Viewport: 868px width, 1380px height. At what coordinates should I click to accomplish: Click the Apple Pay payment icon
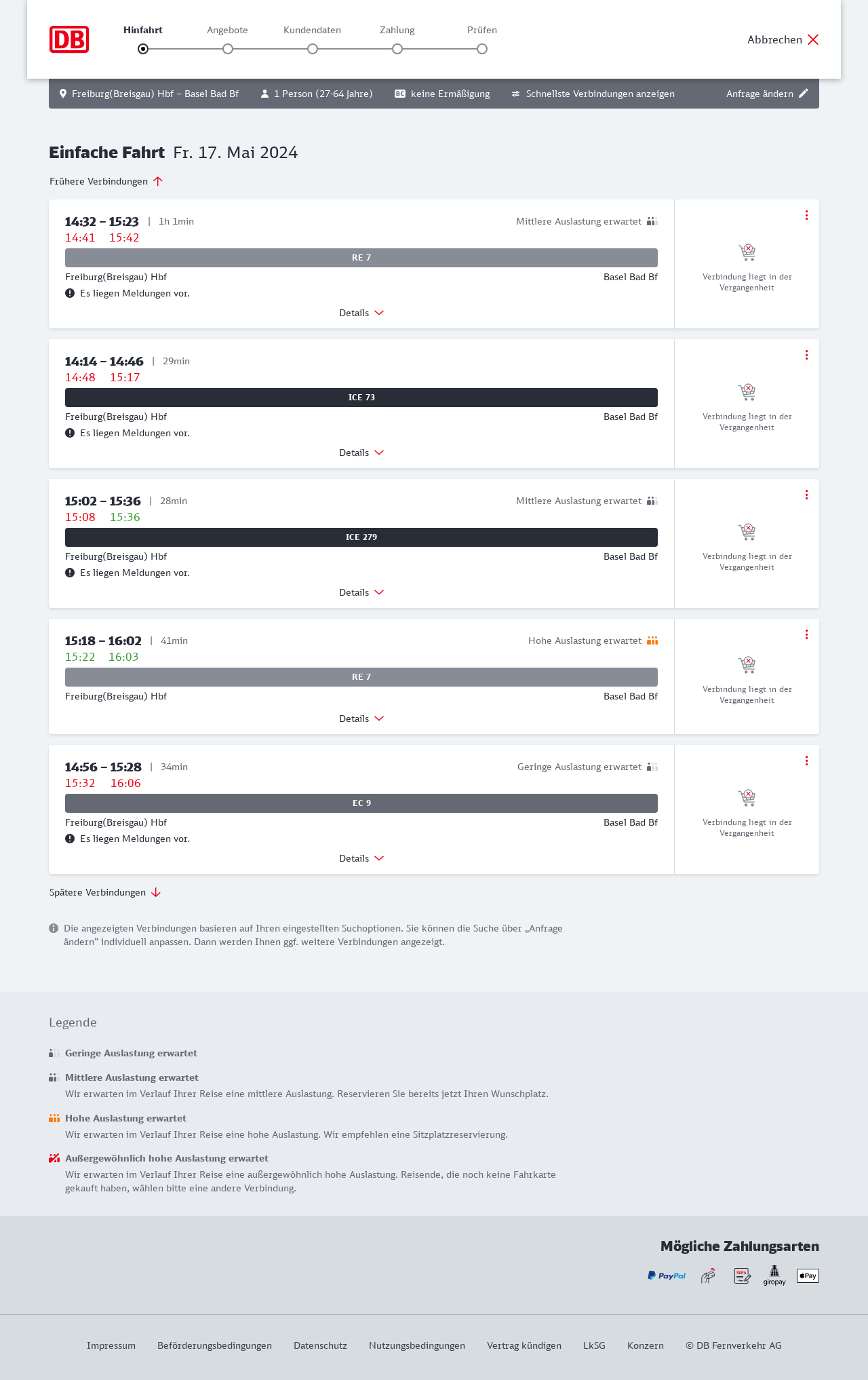coord(808,1276)
